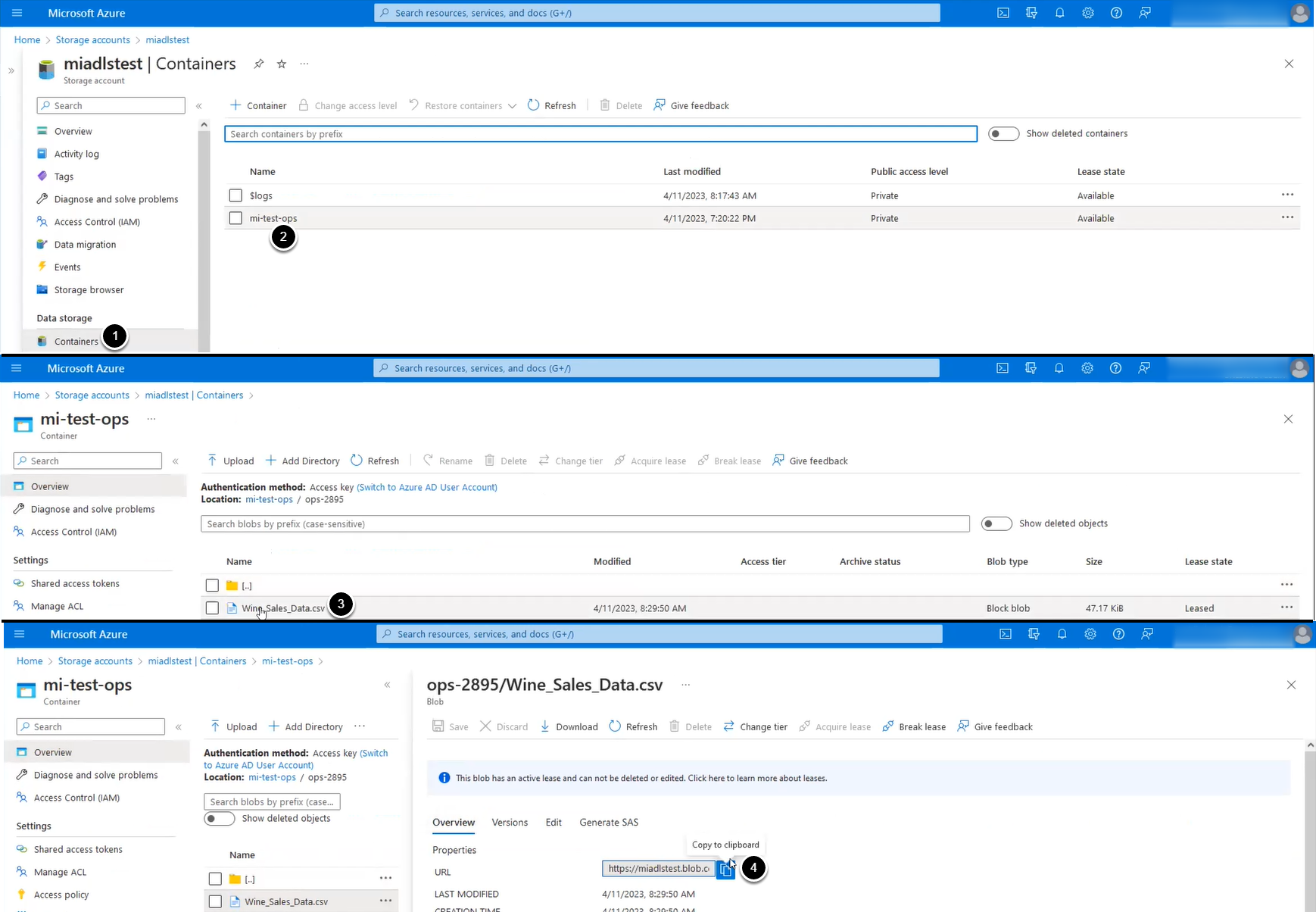Click the blob URL text field
Screen dimensions: 1316x912
click(x=659, y=869)
